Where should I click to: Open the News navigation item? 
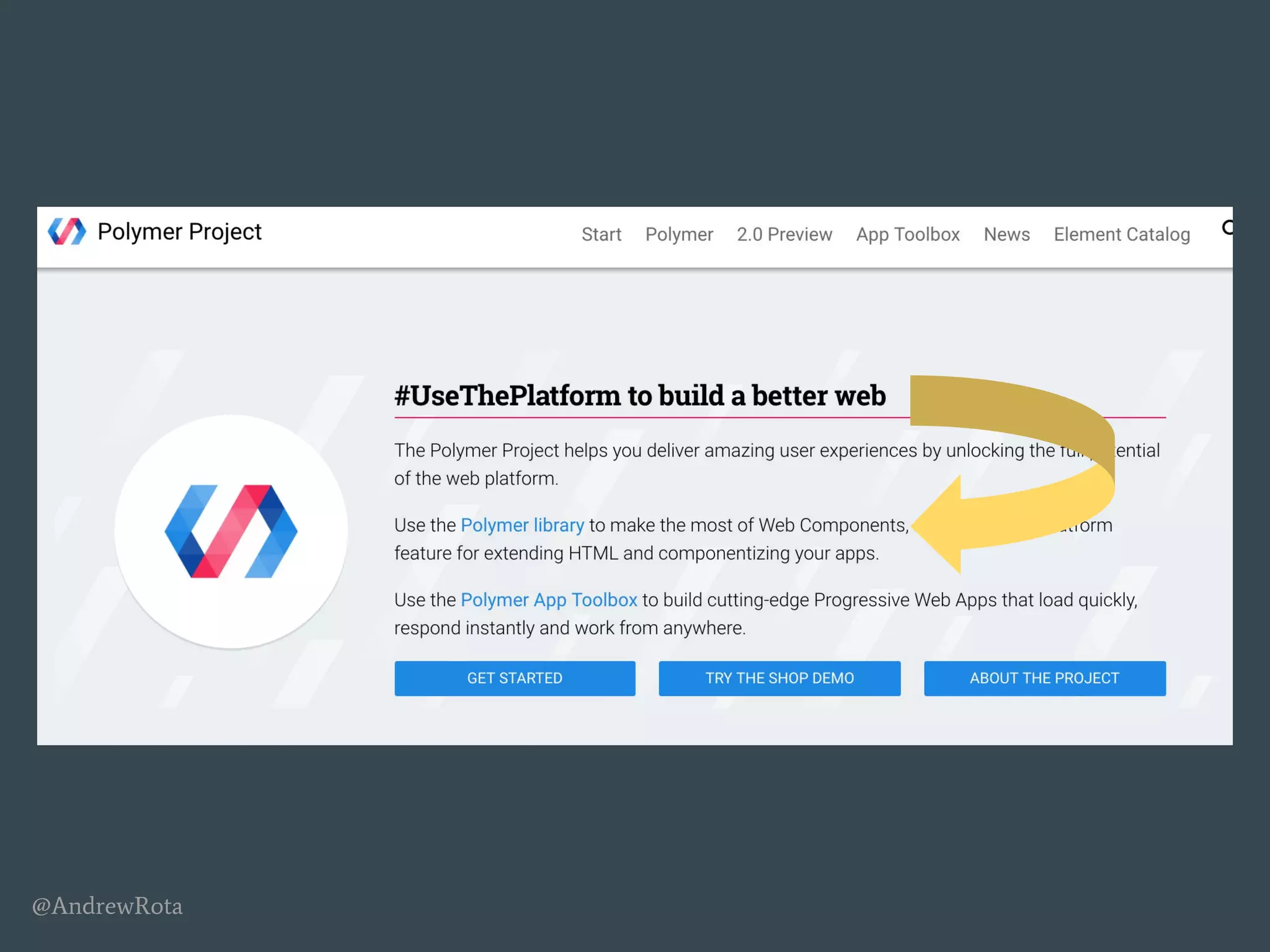pos(1006,234)
